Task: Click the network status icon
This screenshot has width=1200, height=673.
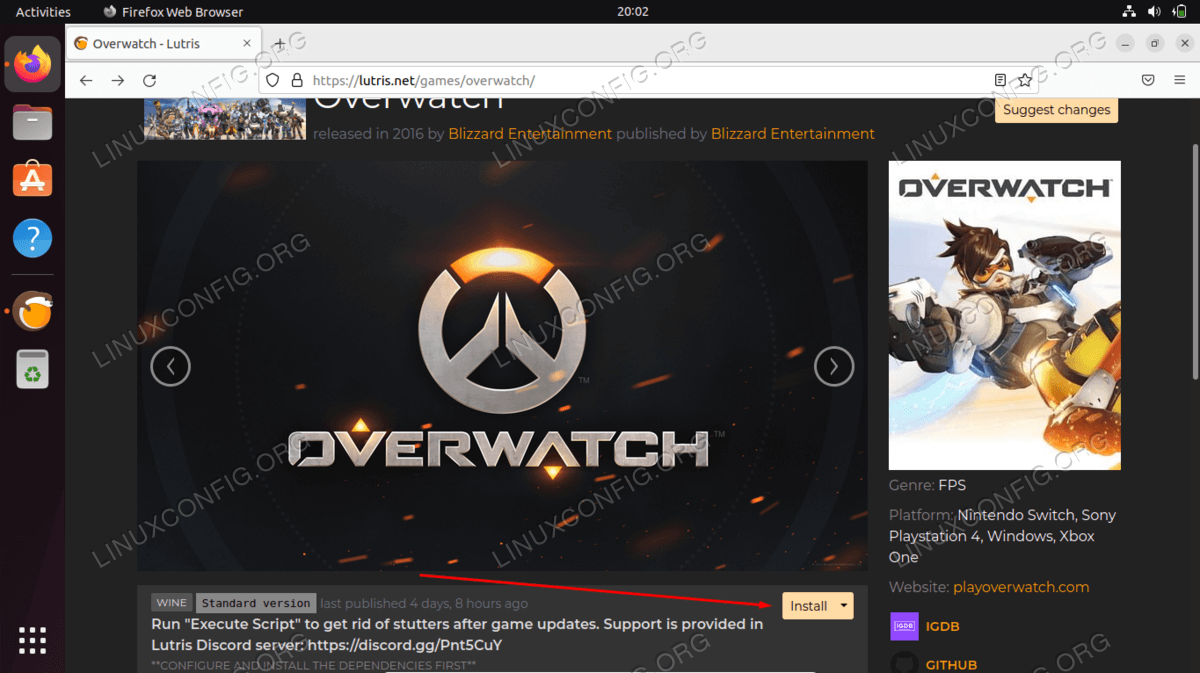Action: 1128,12
